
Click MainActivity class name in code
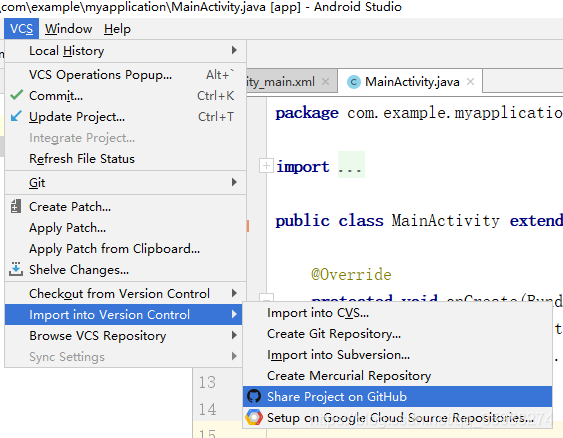point(445,220)
